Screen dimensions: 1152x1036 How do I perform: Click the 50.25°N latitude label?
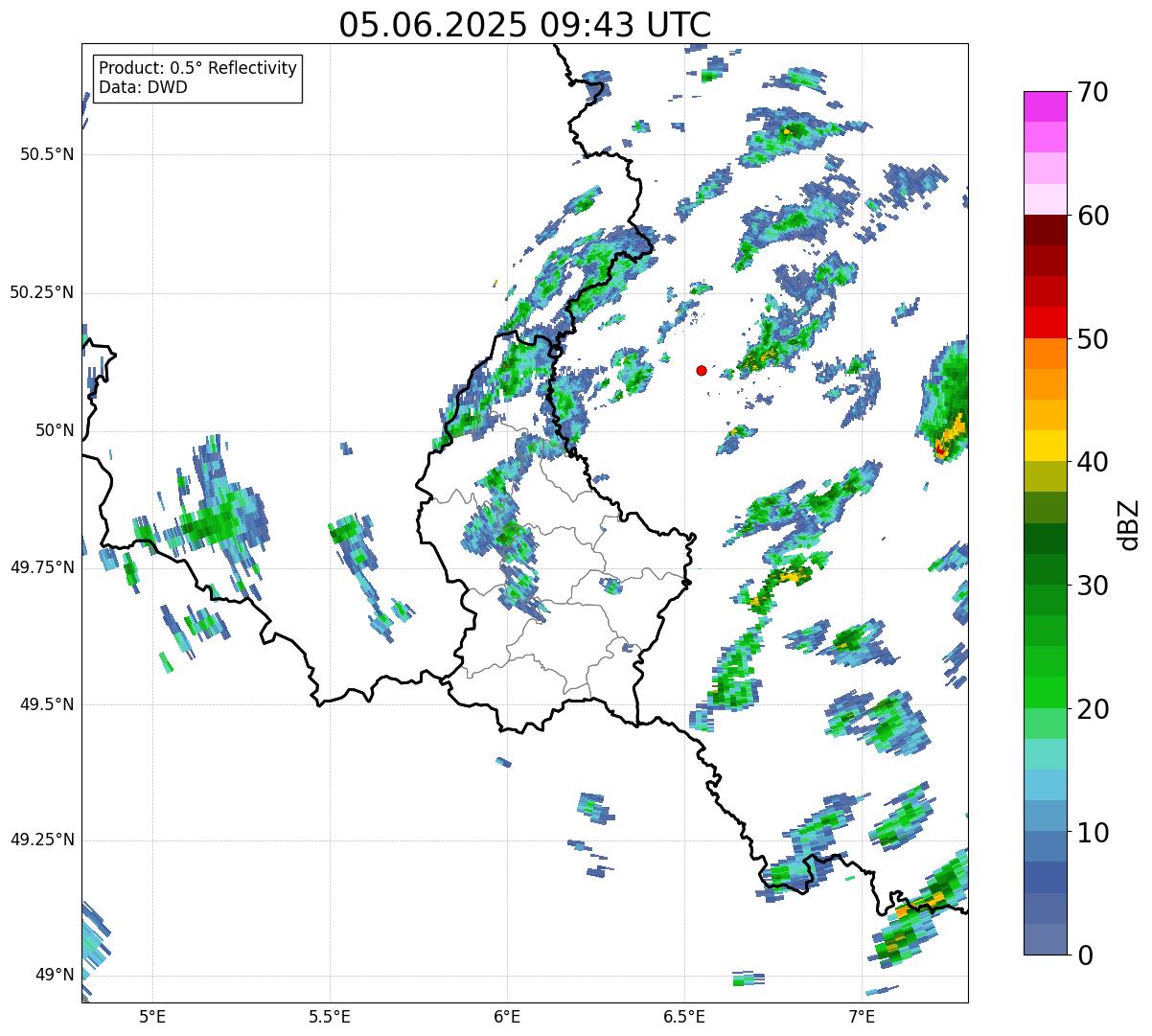click(x=42, y=292)
